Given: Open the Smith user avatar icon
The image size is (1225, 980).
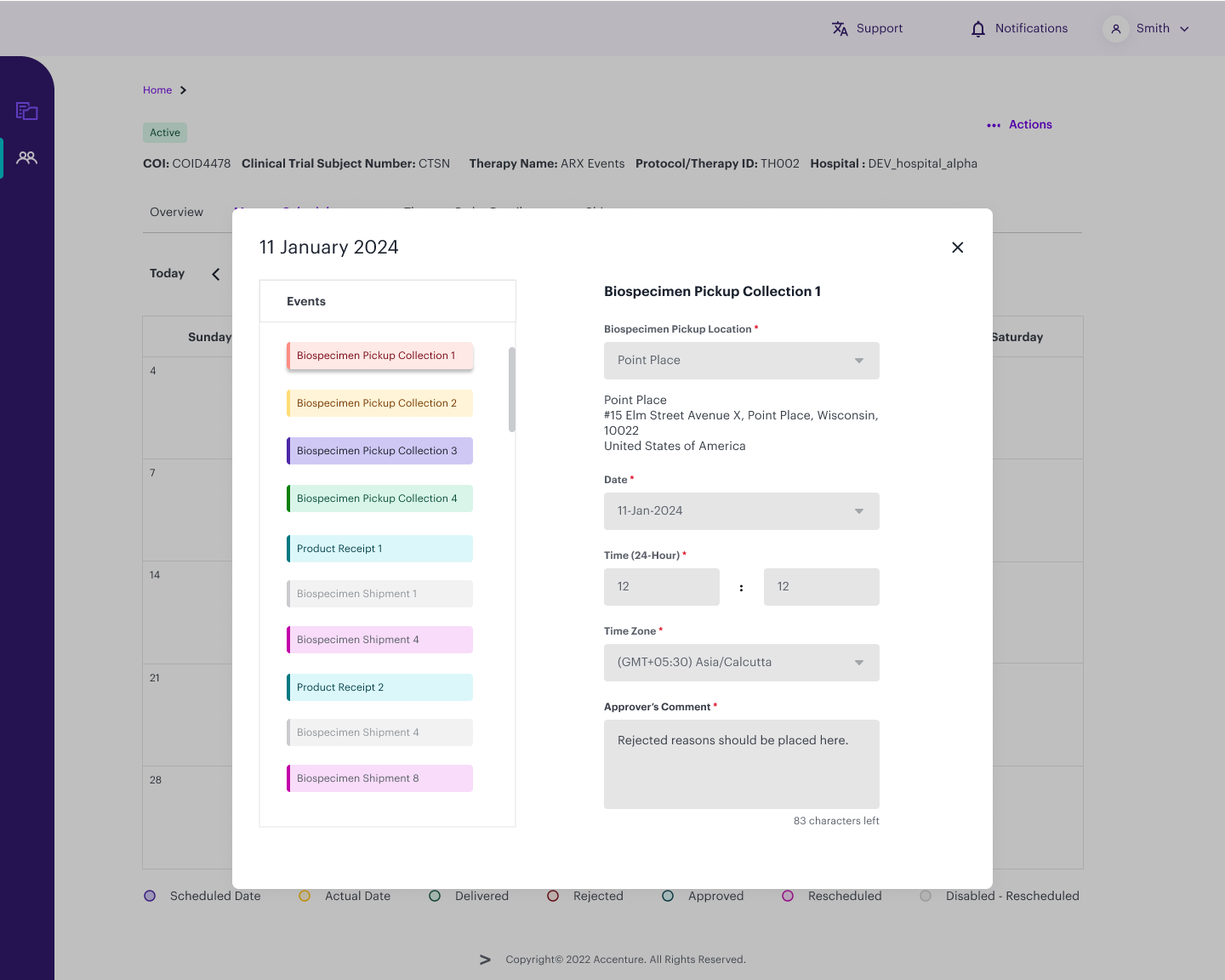Looking at the screenshot, I should click(x=1115, y=28).
